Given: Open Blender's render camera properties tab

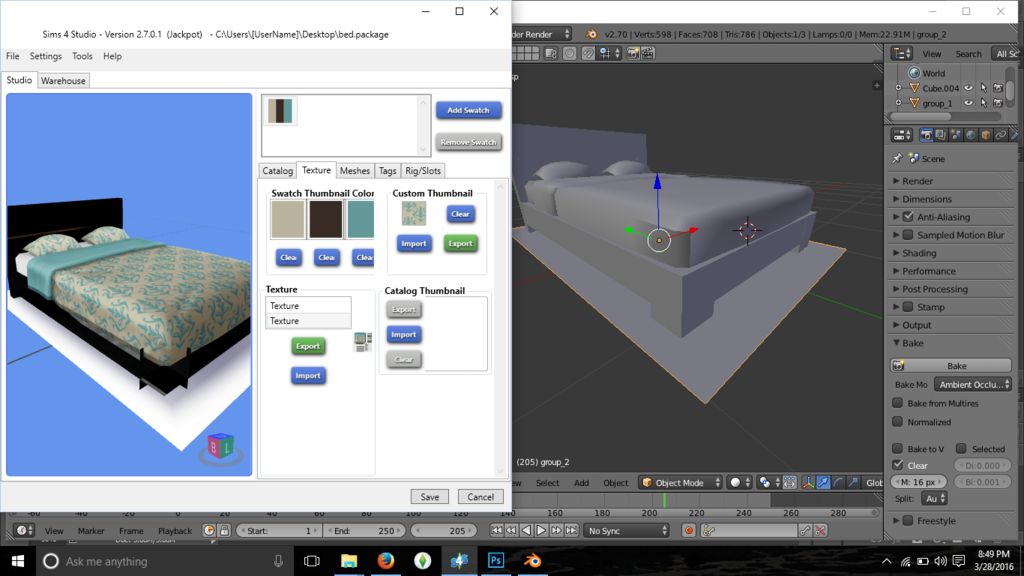Looking at the screenshot, I should tap(926, 135).
